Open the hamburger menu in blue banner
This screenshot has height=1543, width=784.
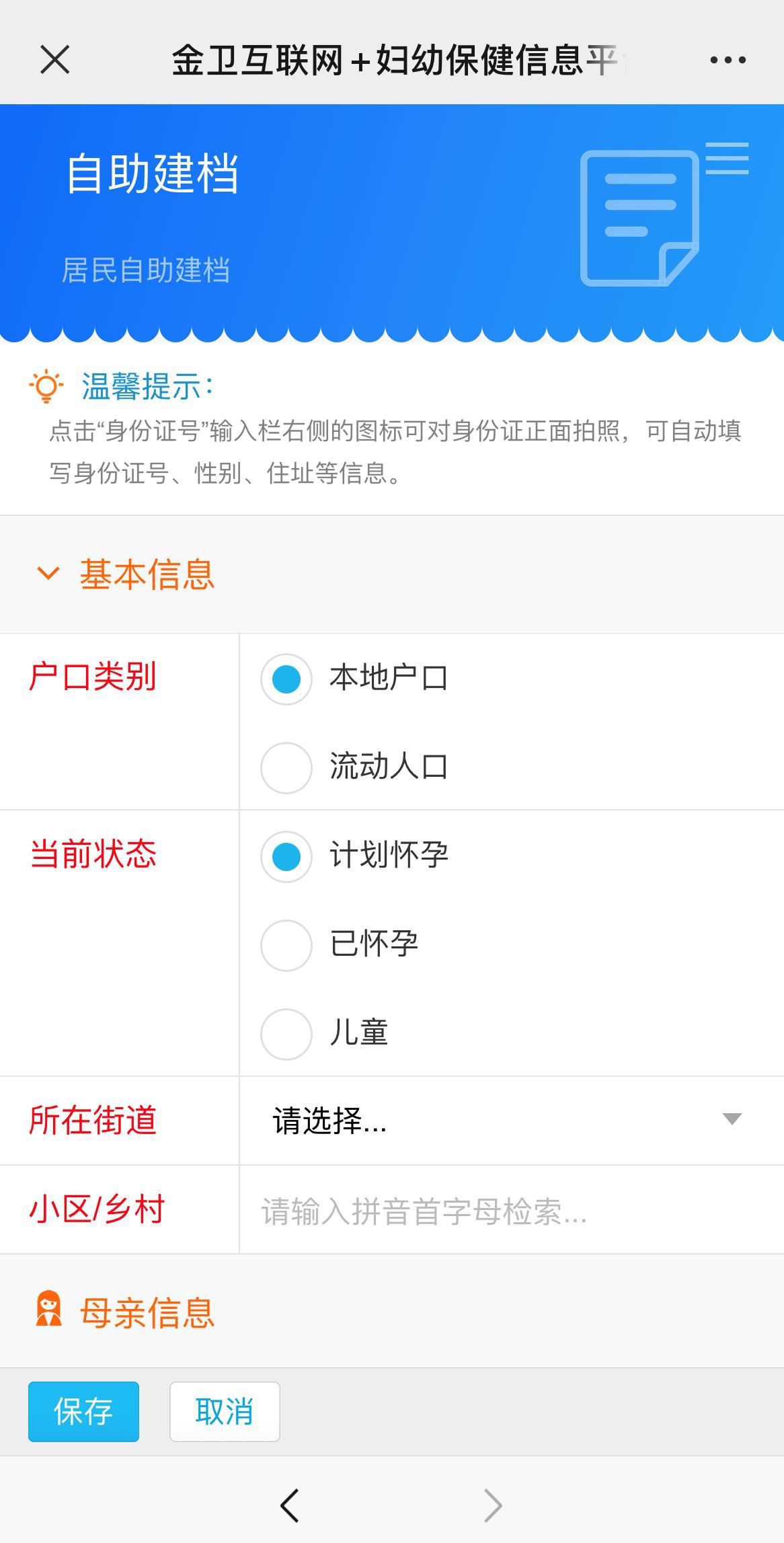[727, 159]
